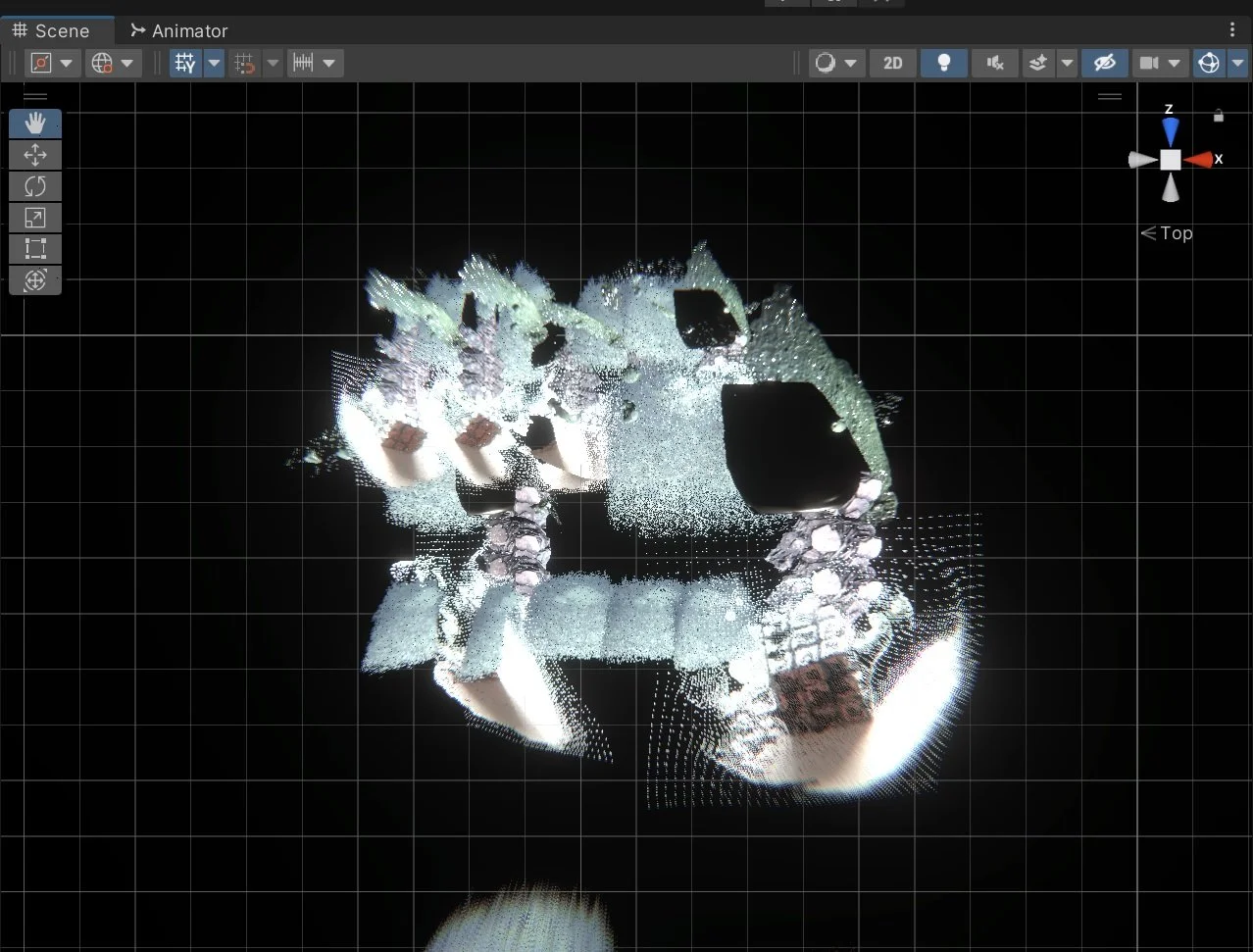Expand the grid snapping settings arrow

[x=274, y=63]
